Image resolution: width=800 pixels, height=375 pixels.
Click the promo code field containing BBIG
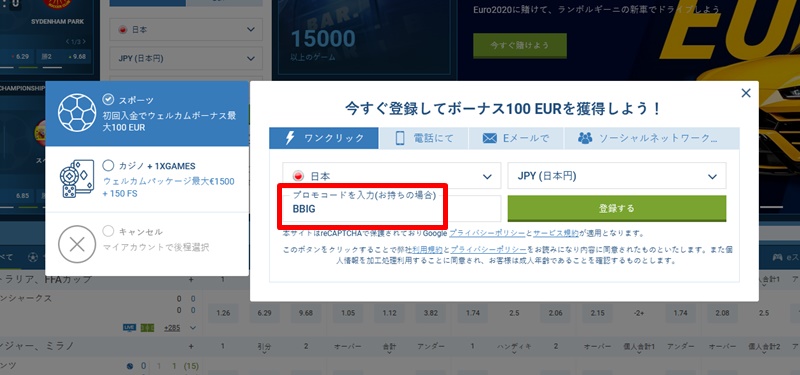(x=392, y=209)
